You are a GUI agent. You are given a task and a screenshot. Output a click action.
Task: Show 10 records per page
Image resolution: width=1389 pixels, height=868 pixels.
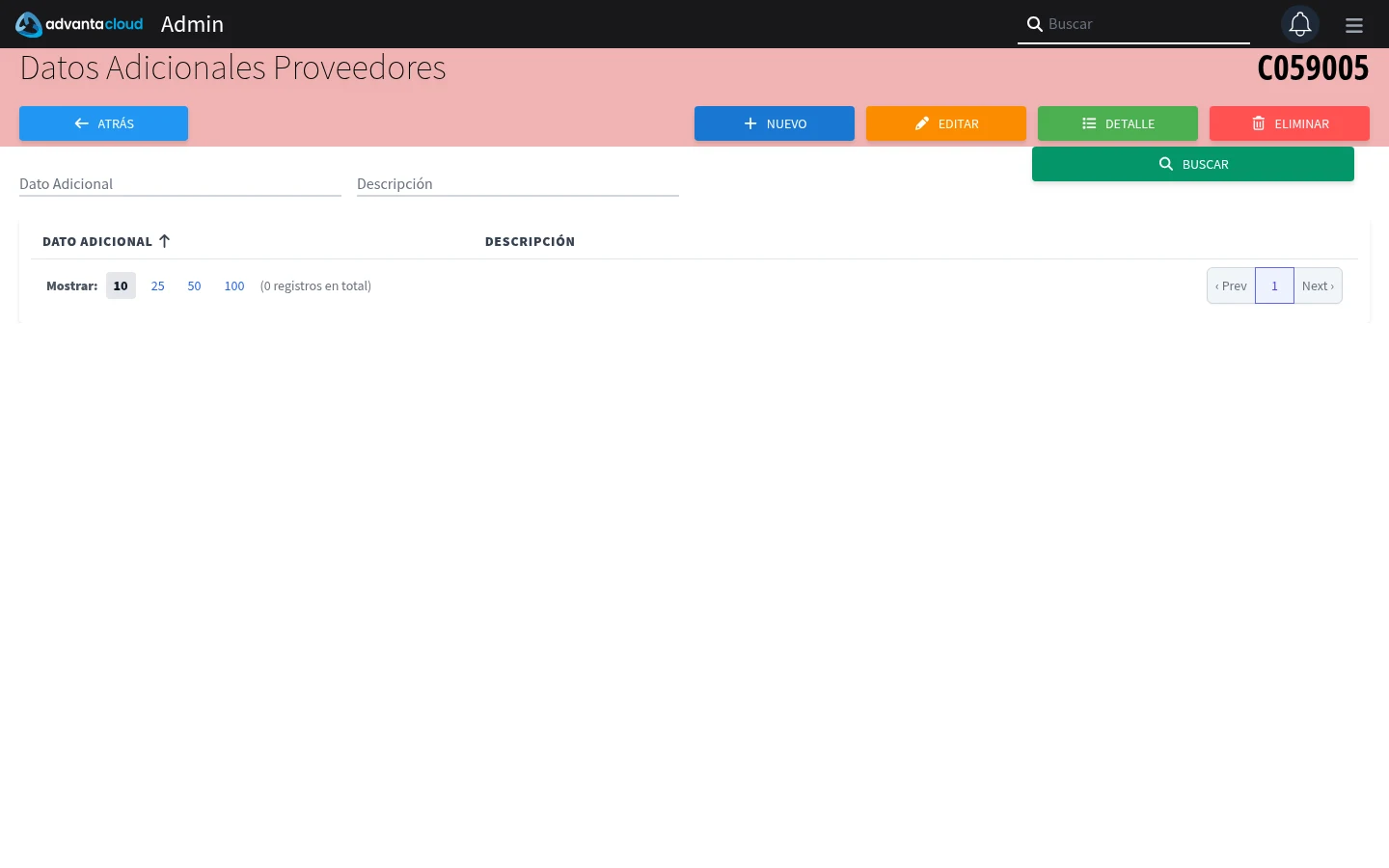pos(121,285)
